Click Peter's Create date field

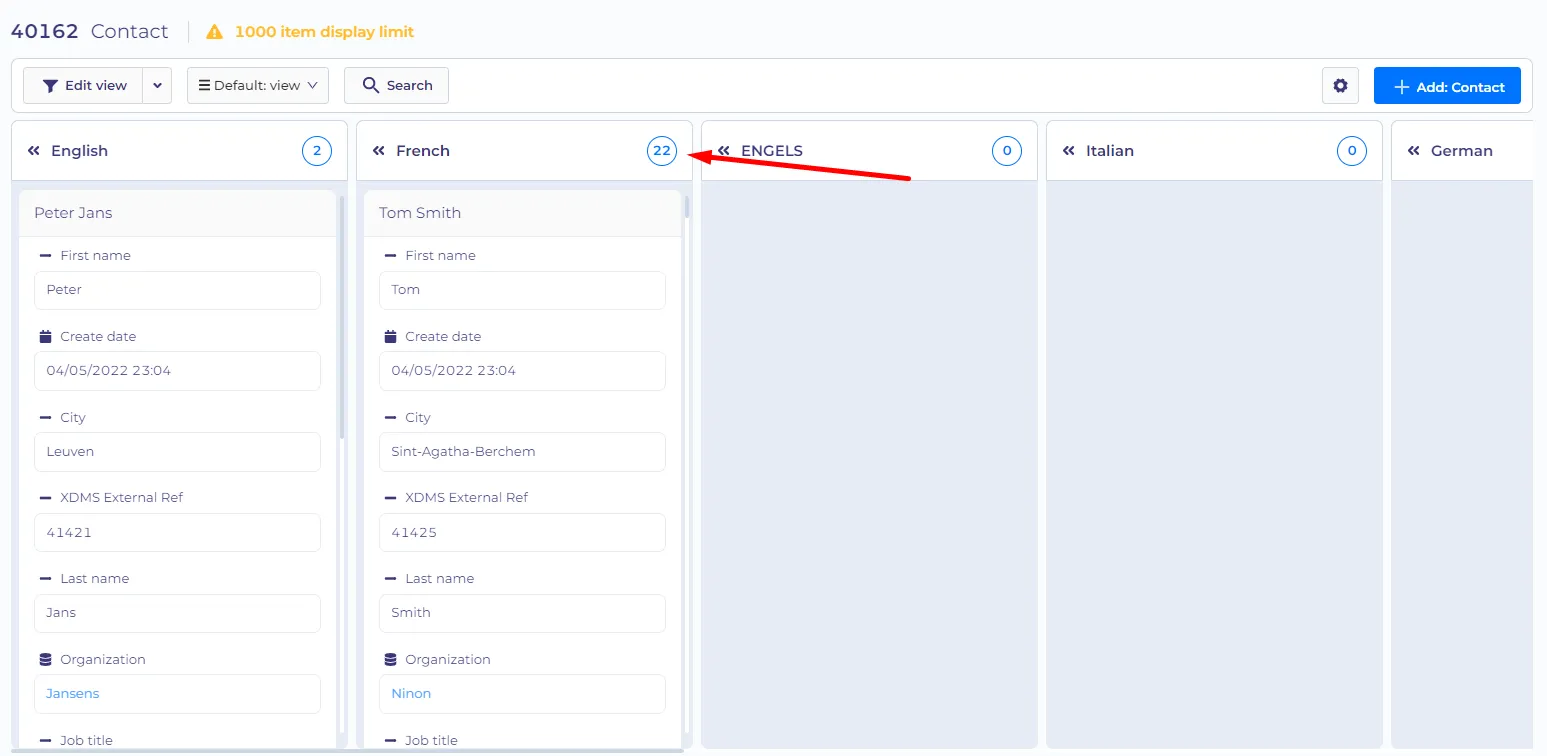click(177, 371)
